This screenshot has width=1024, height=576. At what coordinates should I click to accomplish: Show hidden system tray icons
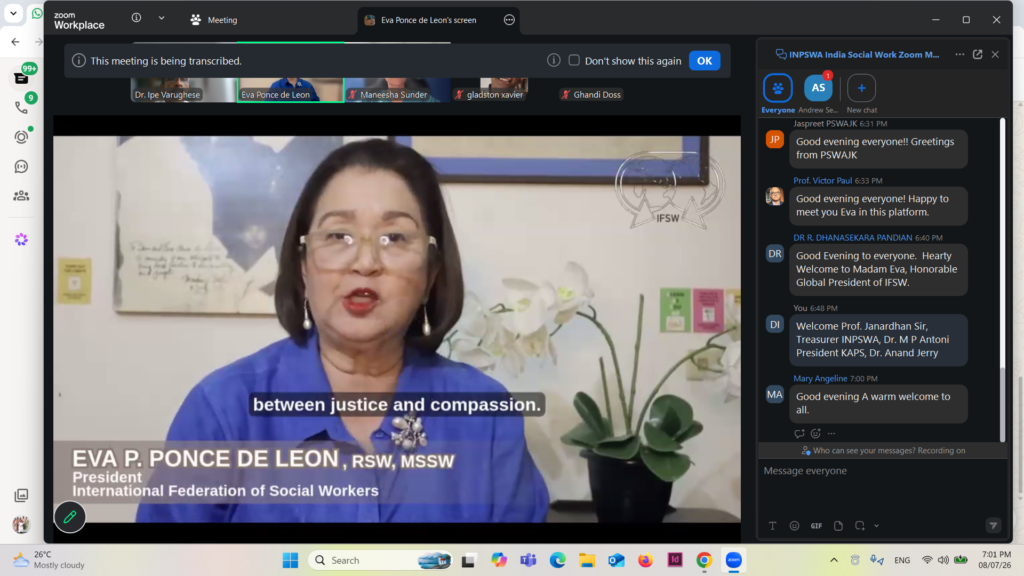tap(834, 560)
